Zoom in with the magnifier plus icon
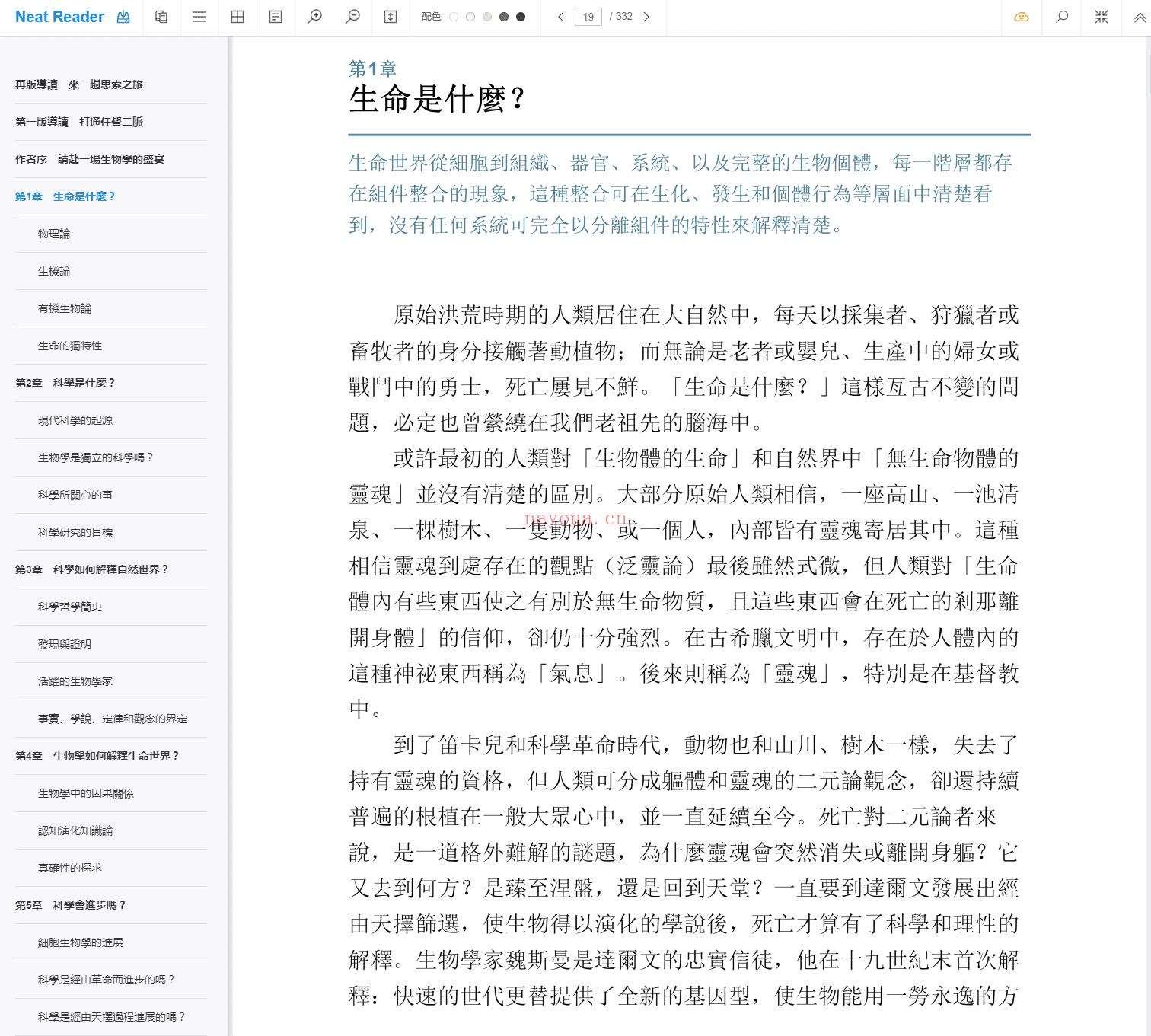This screenshot has height=1036, width=1151. tap(314, 17)
